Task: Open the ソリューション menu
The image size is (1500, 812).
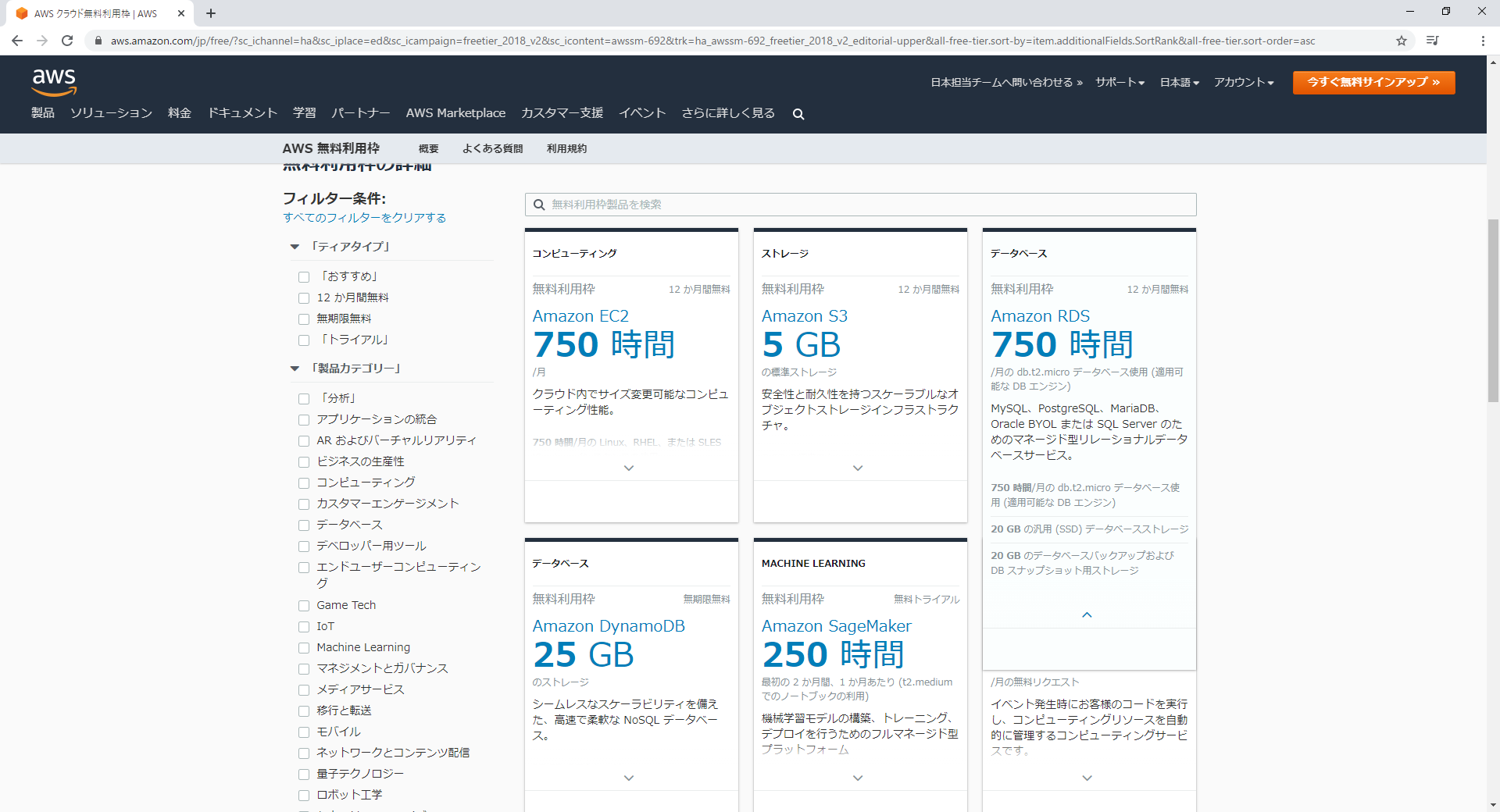Action: [x=111, y=113]
